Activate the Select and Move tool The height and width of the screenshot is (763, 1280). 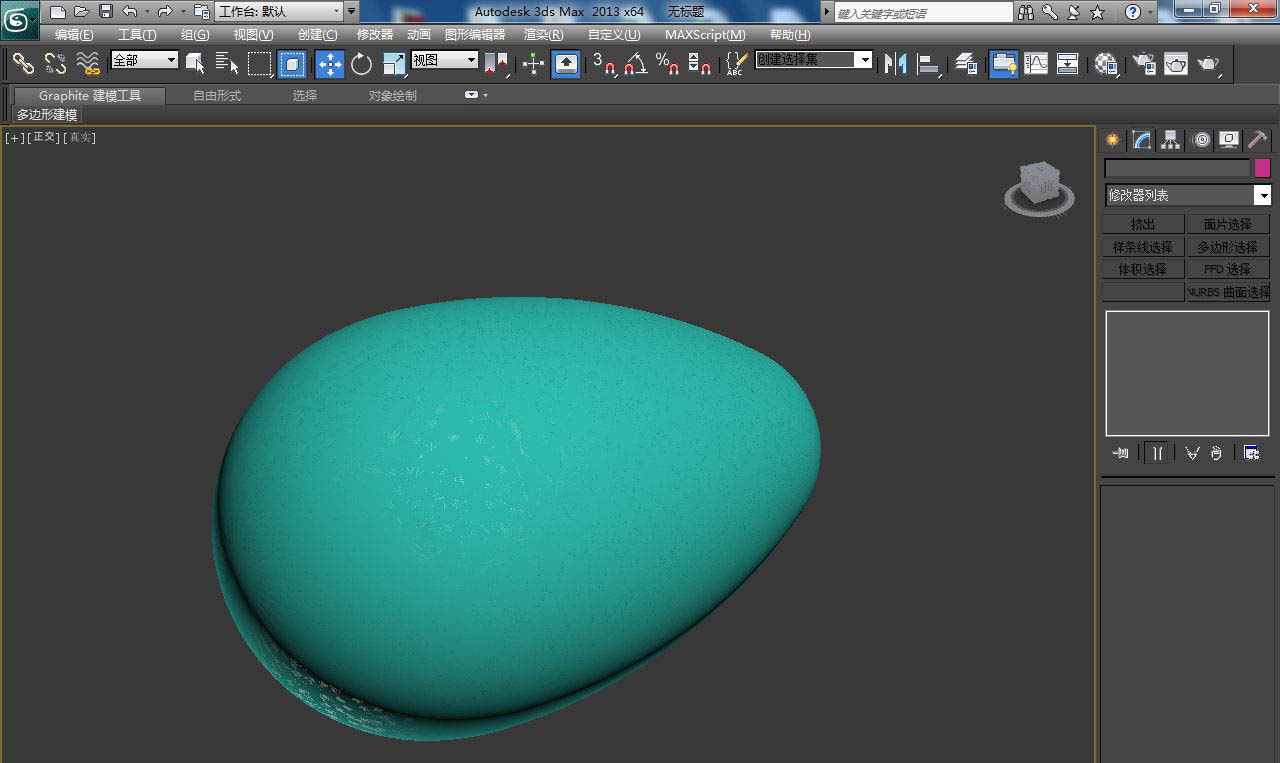coord(329,64)
